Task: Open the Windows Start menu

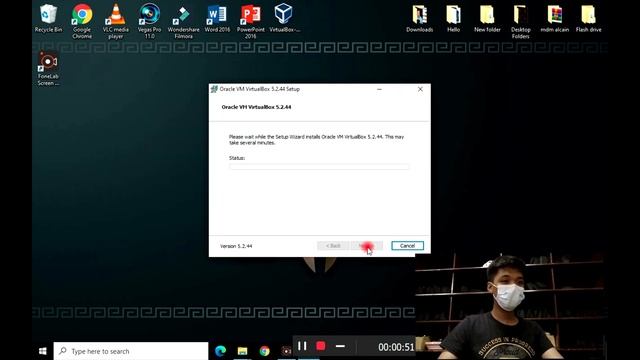Action: (x=42, y=351)
